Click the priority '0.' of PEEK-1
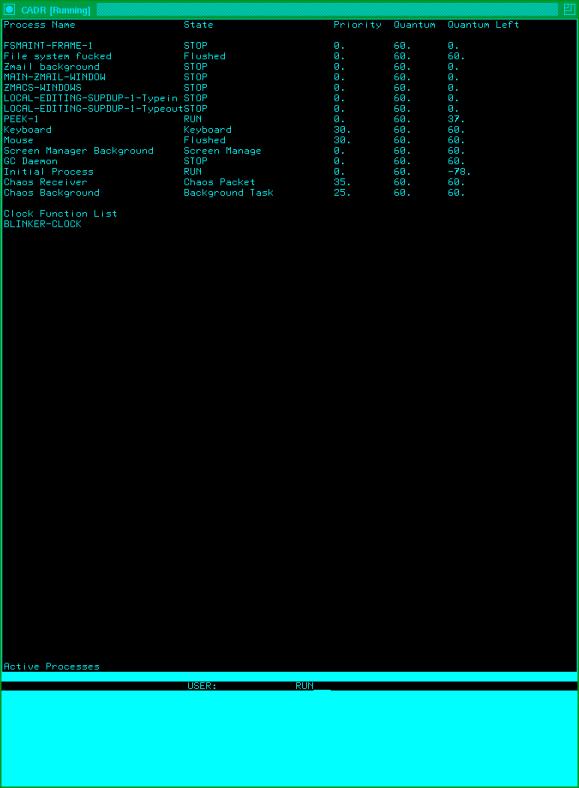 tap(339, 119)
